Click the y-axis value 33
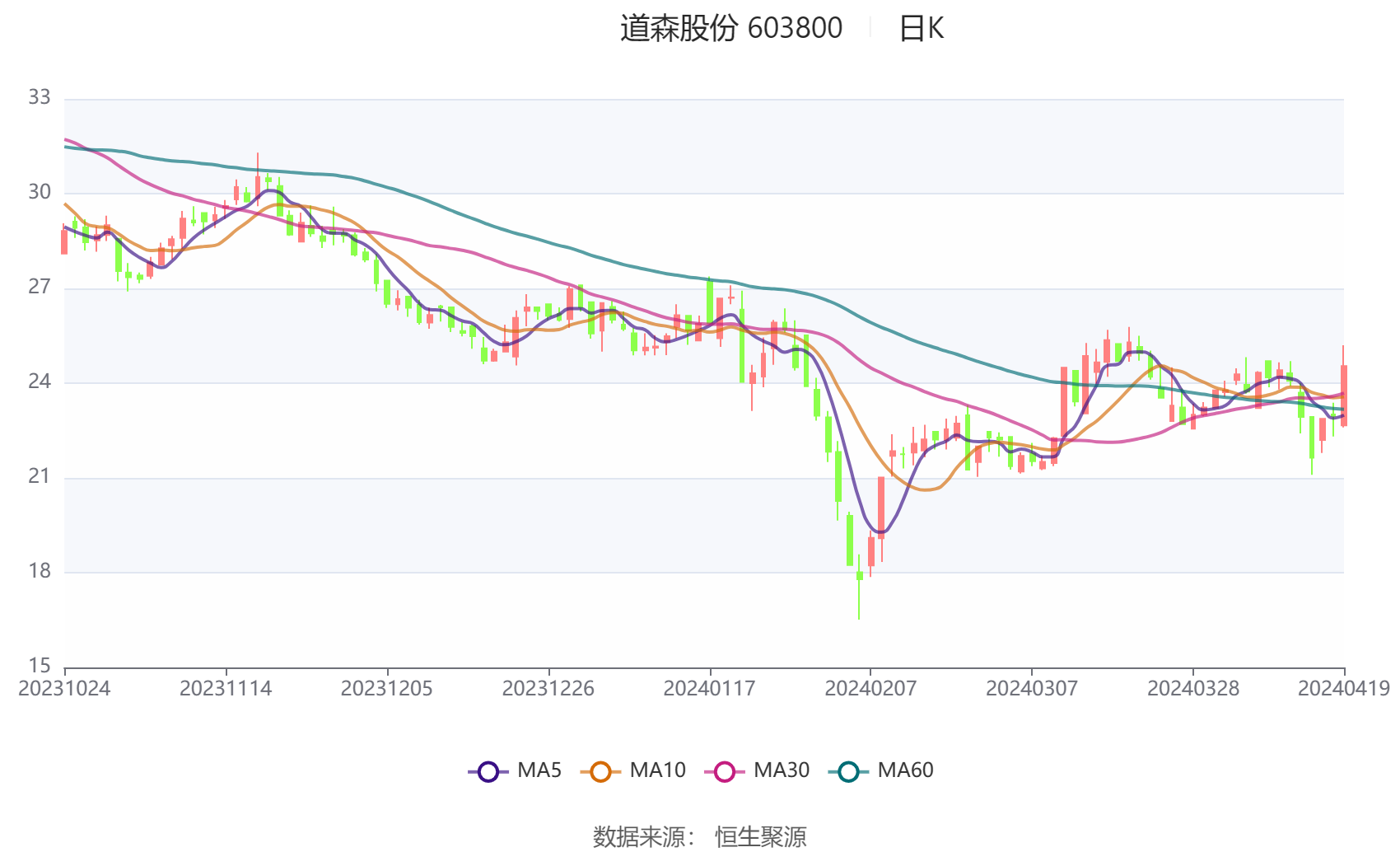The width and height of the screenshot is (1400, 852). (40, 97)
